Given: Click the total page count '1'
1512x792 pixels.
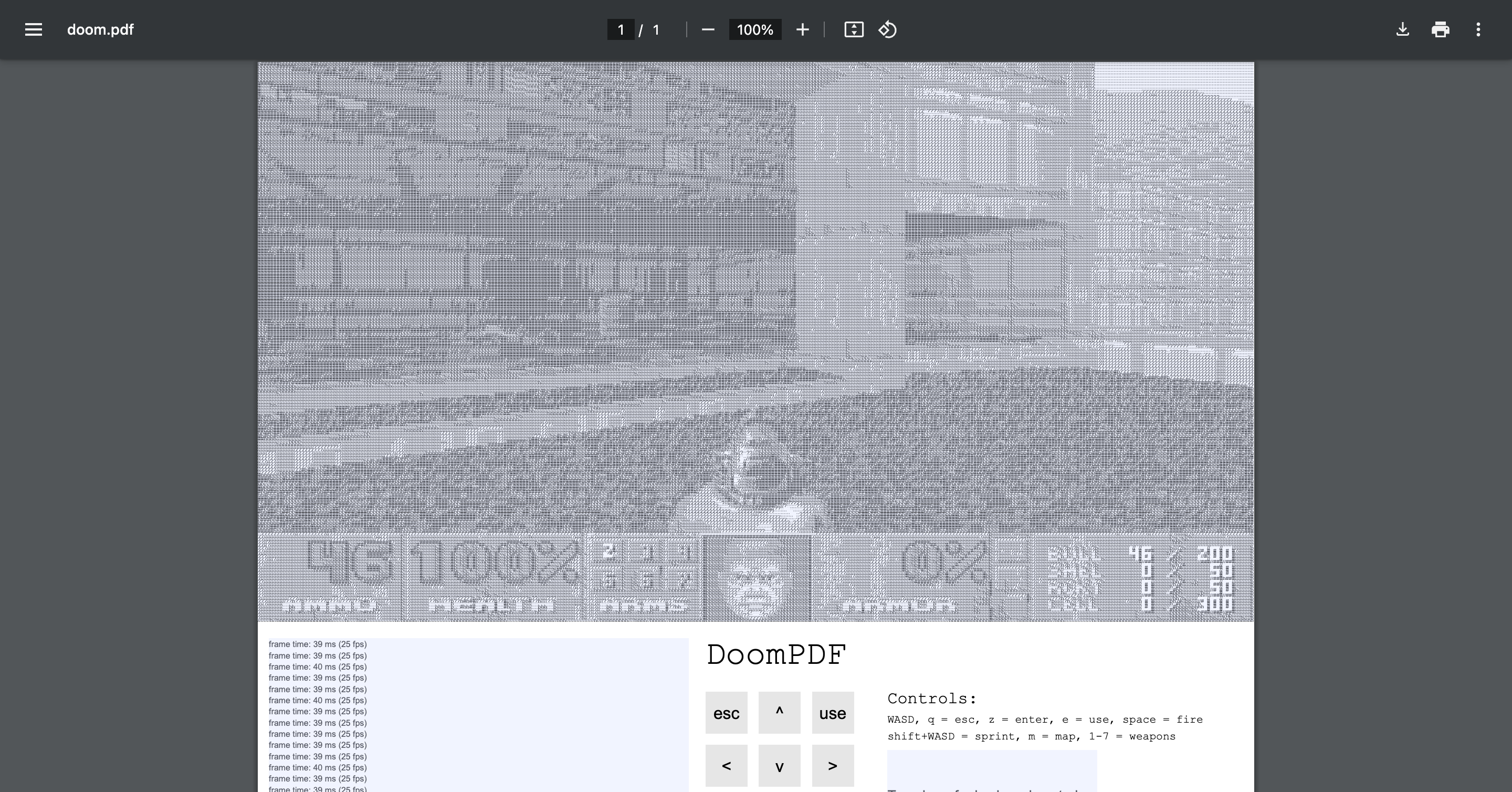Looking at the screenshot, I should [656, 29].
